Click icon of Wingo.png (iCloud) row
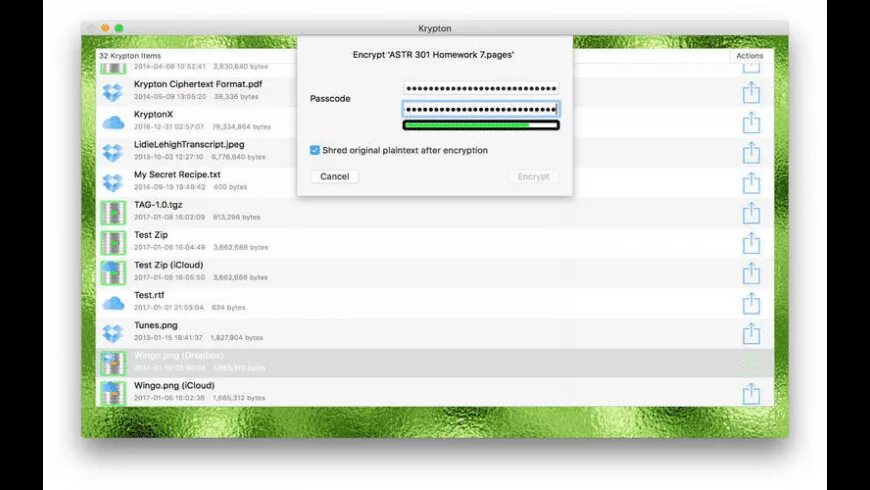 (113, 393)
